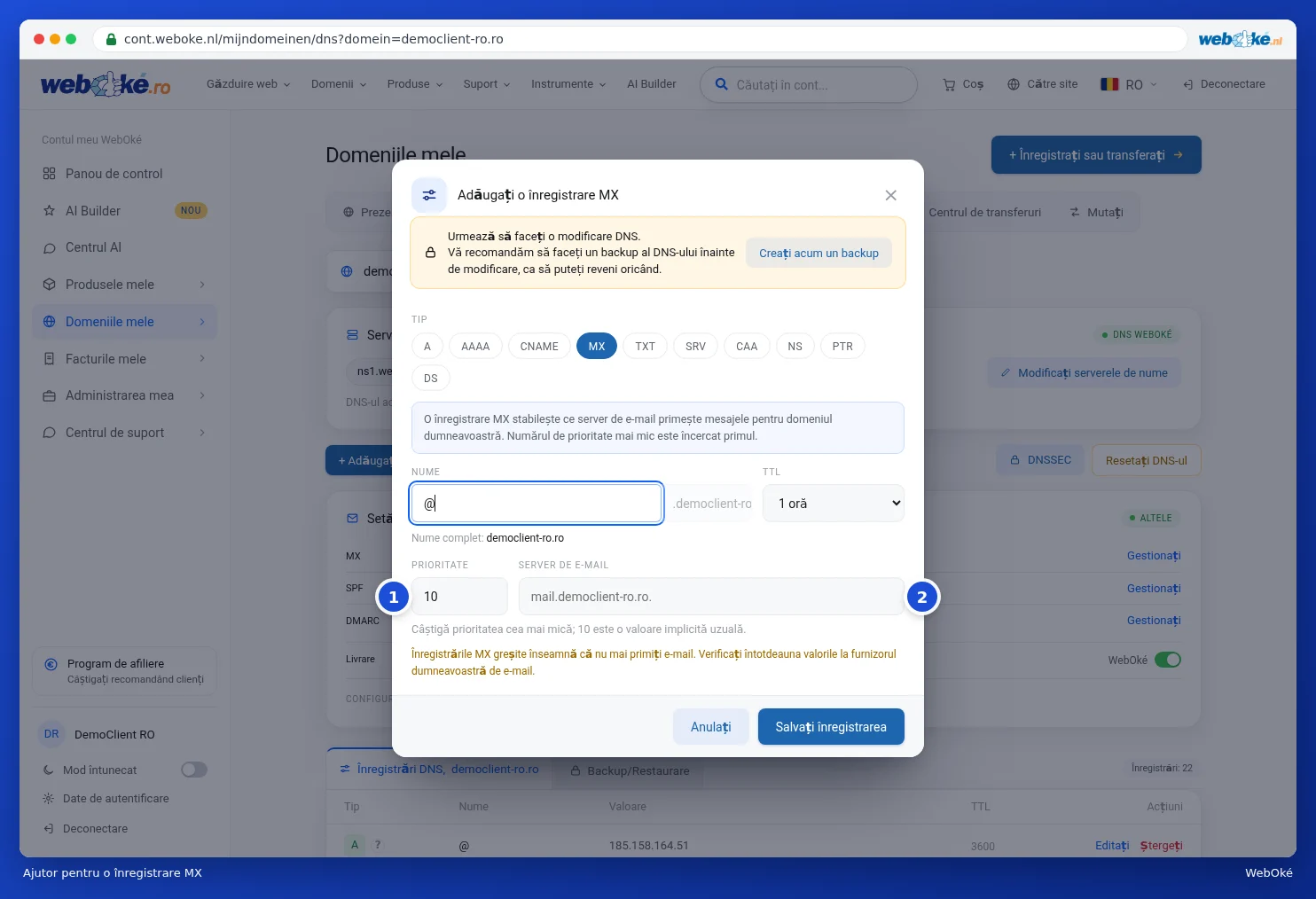Open the Instrumente menu

point(568,84)
